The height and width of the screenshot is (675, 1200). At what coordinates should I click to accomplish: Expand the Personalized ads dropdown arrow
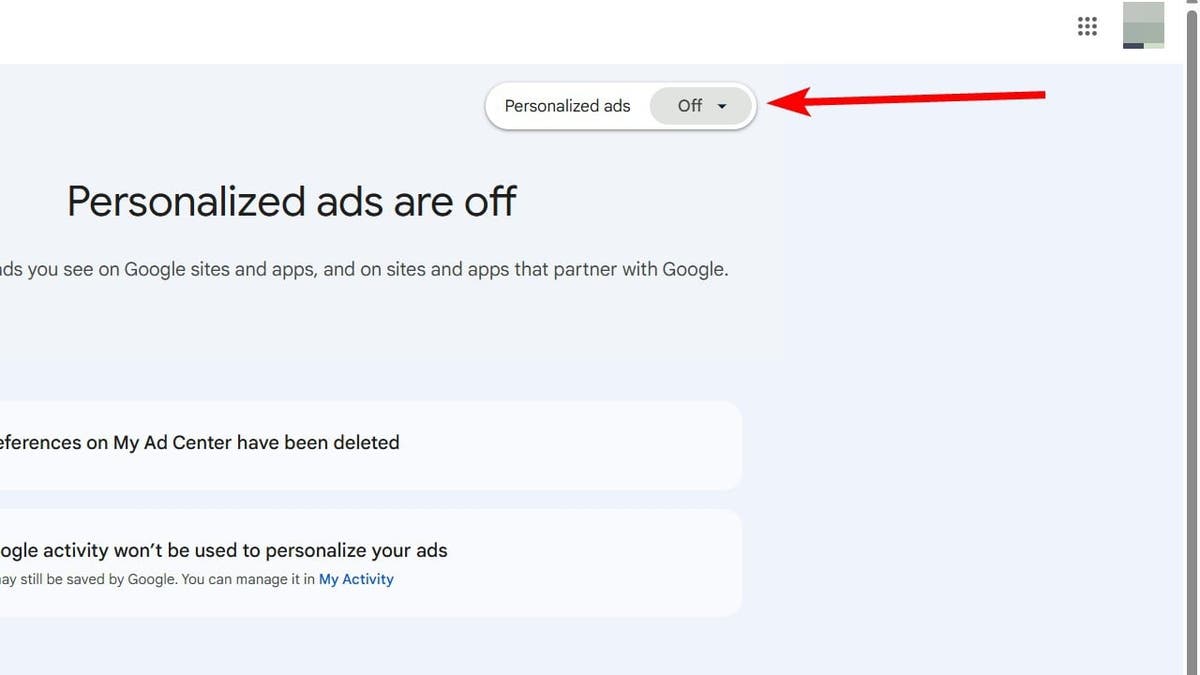pos(724,104)
